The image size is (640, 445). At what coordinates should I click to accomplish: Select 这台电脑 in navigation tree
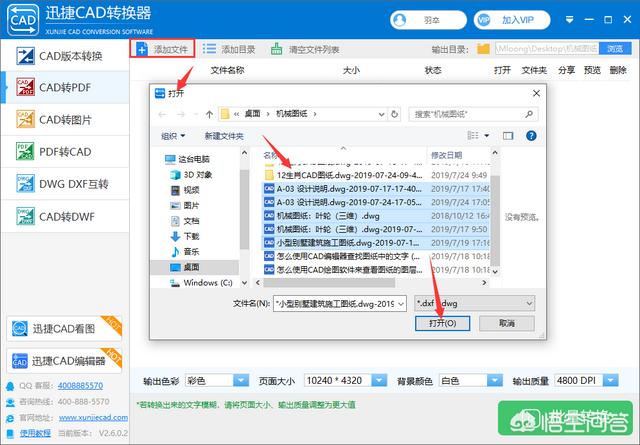click(187, 159)
